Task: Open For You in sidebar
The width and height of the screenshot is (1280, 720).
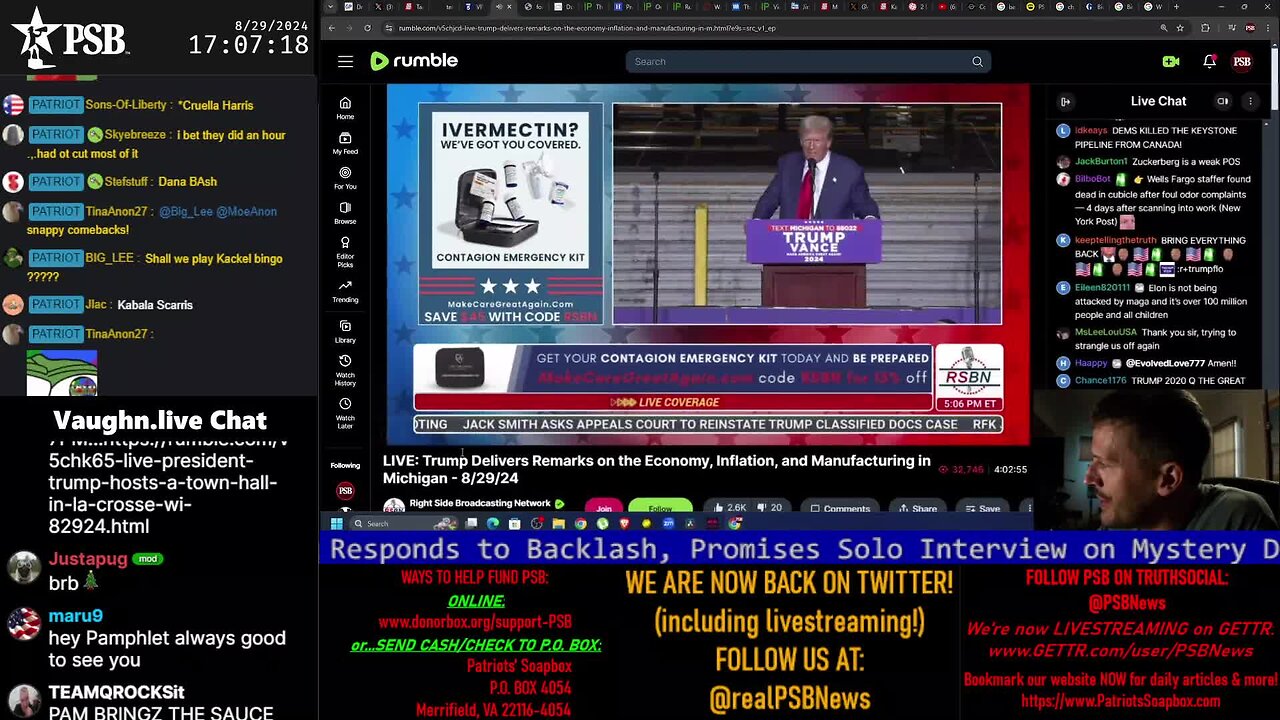Action: click(345, 178)
